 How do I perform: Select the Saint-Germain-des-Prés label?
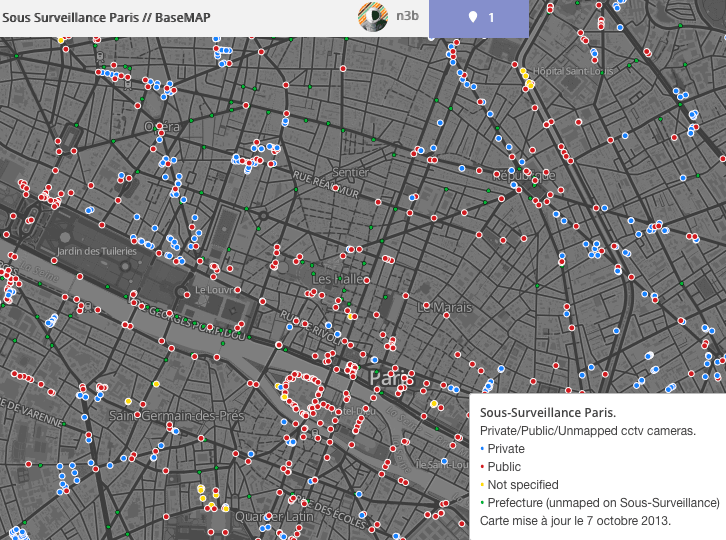point(176,416)
